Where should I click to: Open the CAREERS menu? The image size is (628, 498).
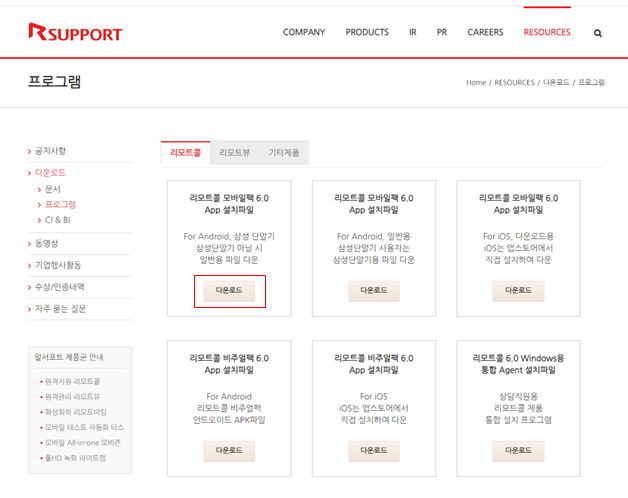[485, 32]
